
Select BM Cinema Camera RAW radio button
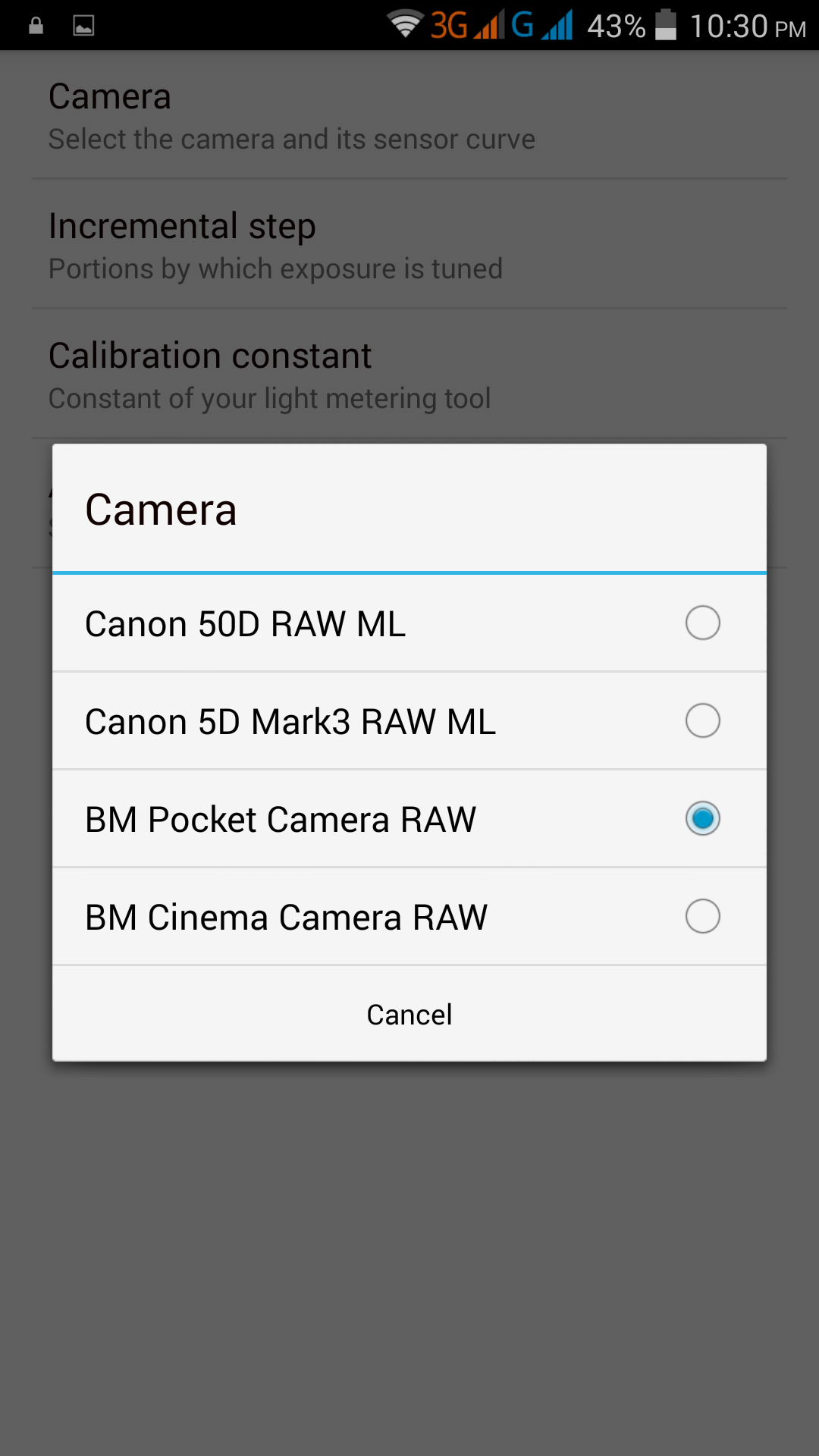click(702, 917)
